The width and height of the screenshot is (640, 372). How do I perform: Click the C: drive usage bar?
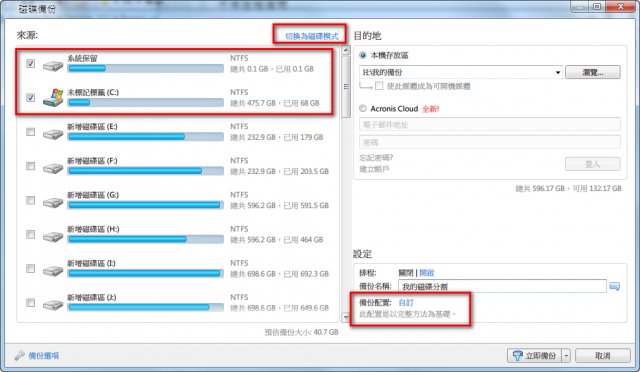146,102
